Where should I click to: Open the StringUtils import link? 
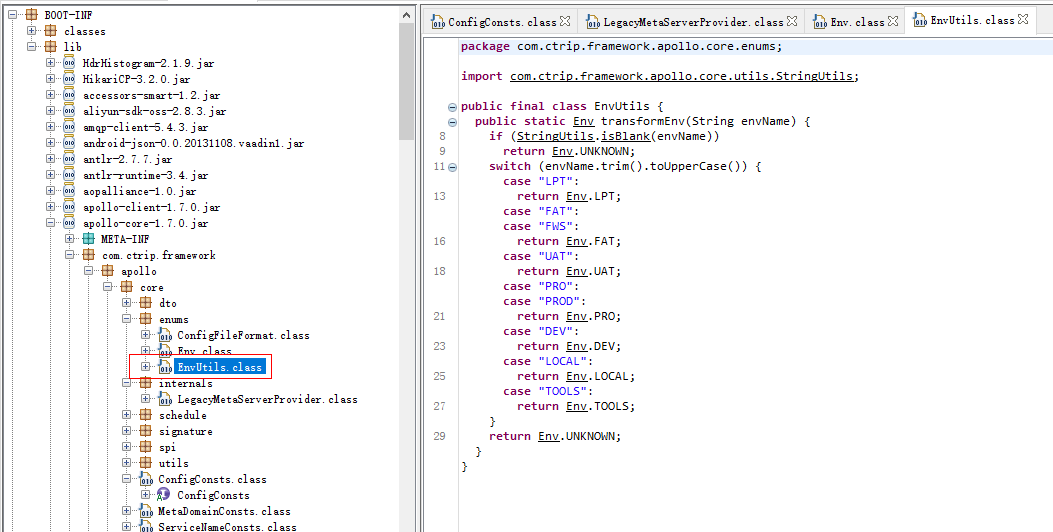682,77
